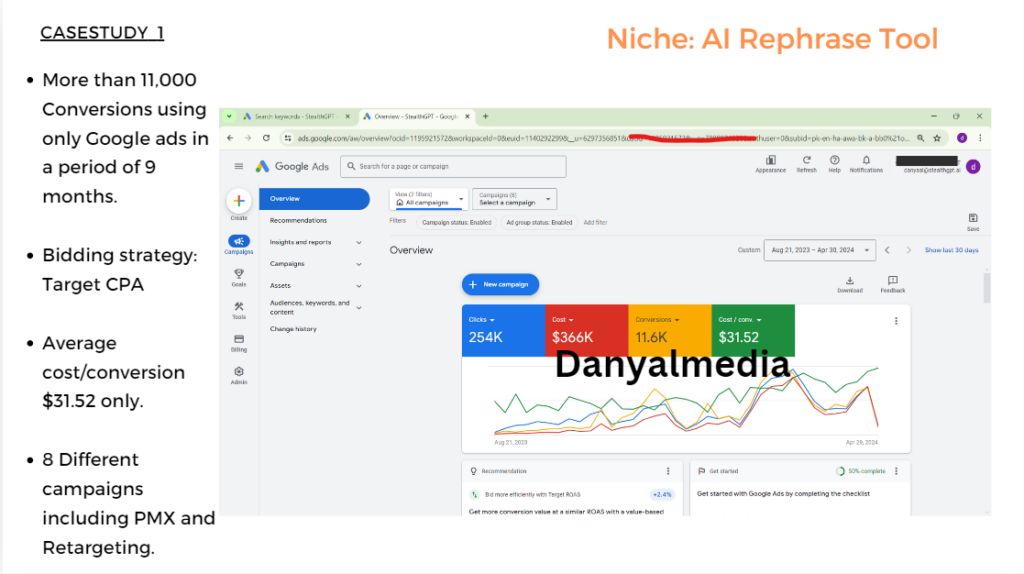Image resolution: width=1024 pixels, height=574 pixels.
Task: Click the Create plus icon in sidebar
Action: (239, 201)
